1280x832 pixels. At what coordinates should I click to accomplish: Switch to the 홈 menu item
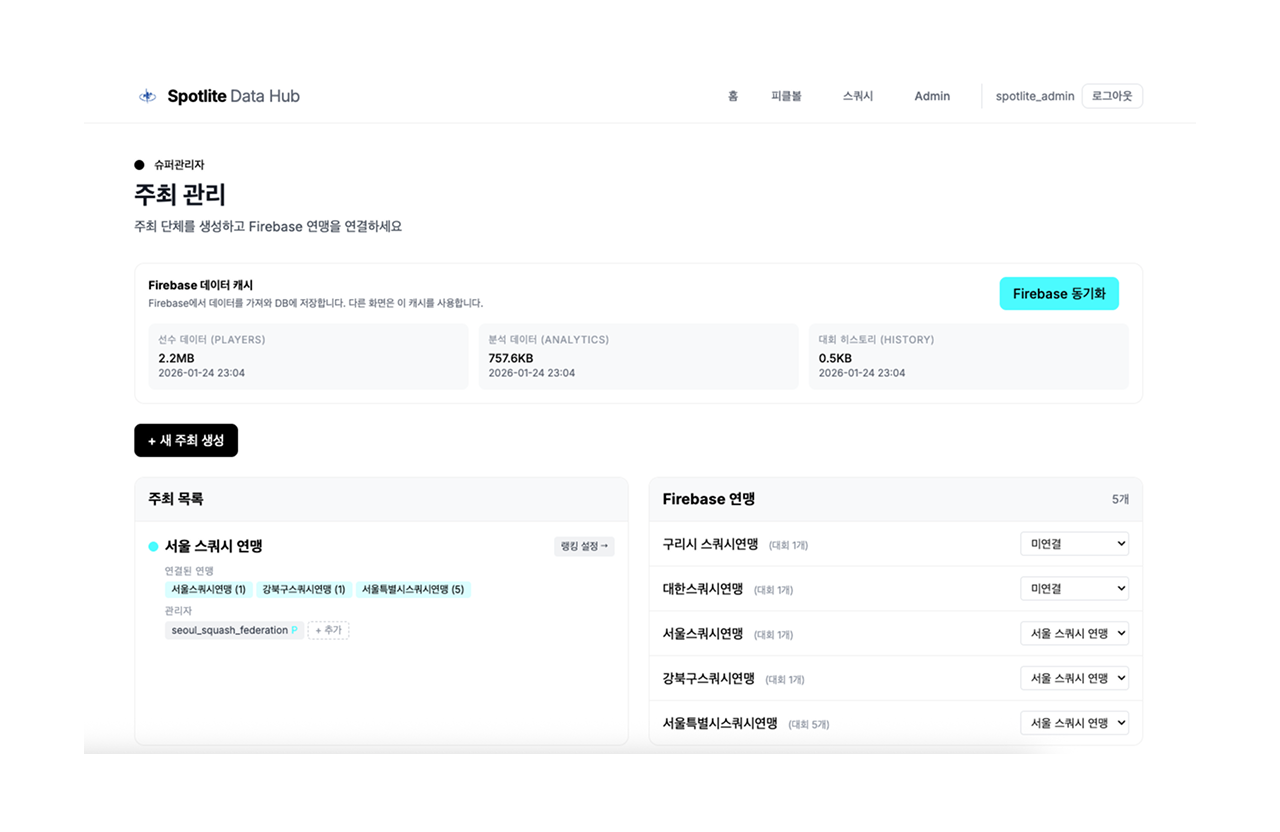pyautogui.click(x=733, y=95)
